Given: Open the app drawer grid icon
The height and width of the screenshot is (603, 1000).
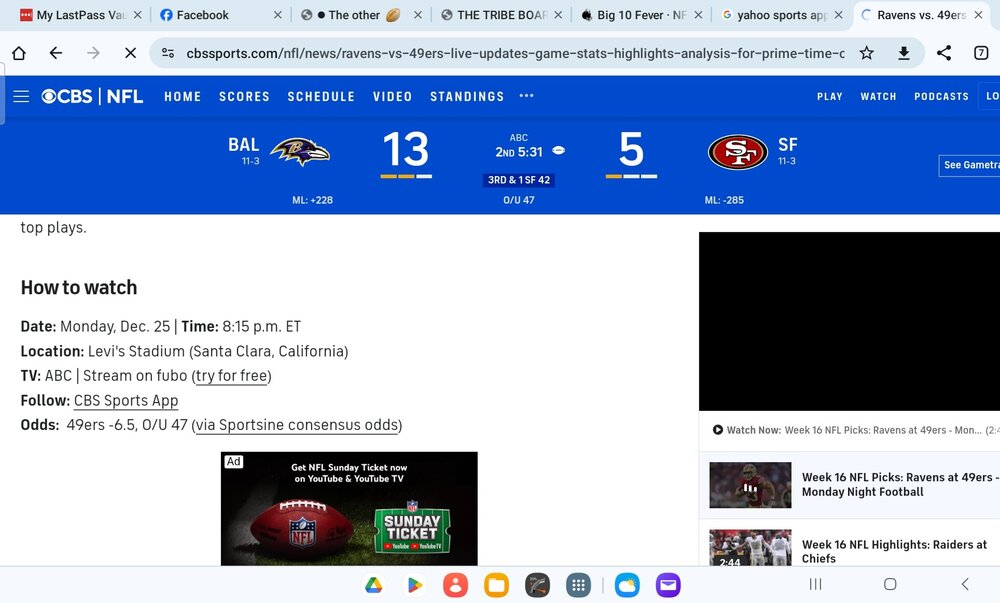Looking at the screenshot, I should point(578,585).
